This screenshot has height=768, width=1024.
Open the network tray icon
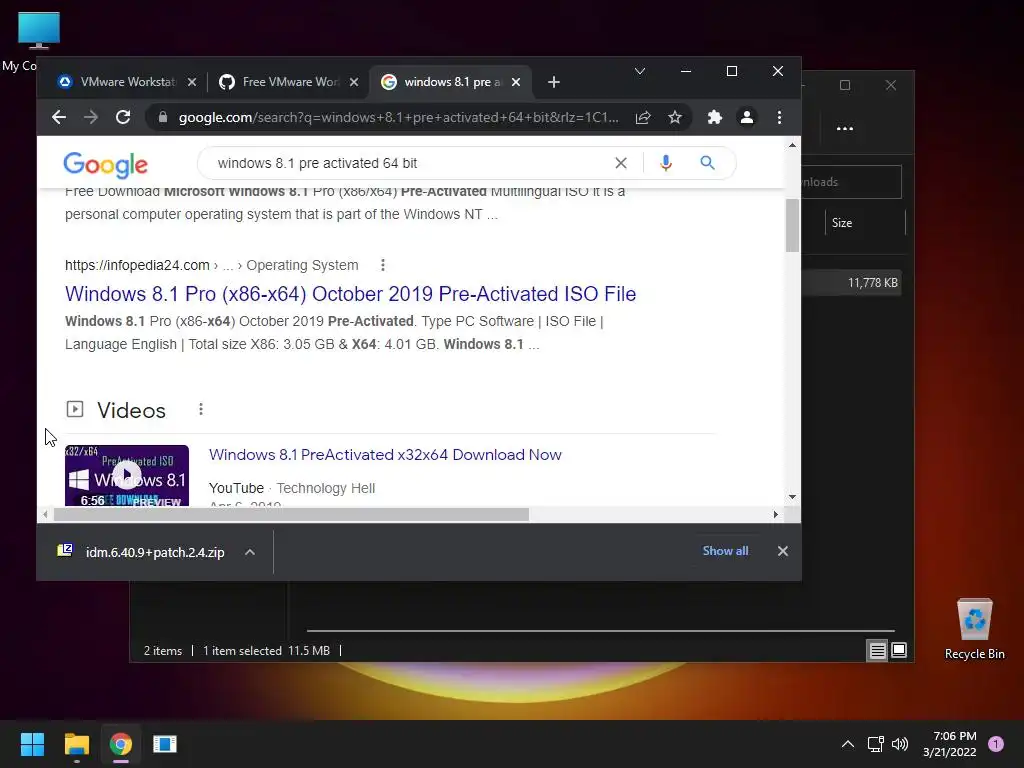[875, 744]
